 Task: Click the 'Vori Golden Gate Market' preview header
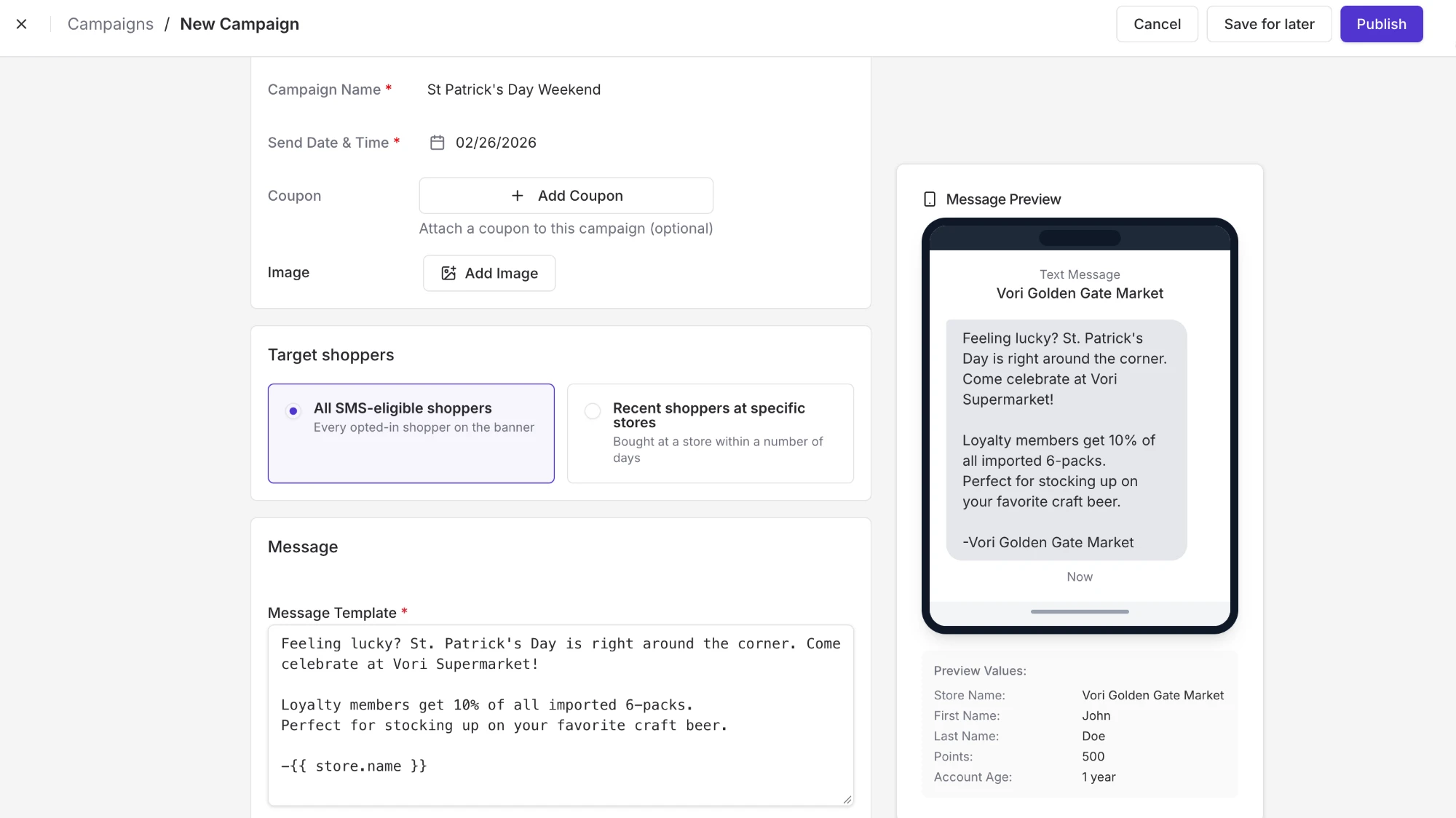tap(1080, 293)
